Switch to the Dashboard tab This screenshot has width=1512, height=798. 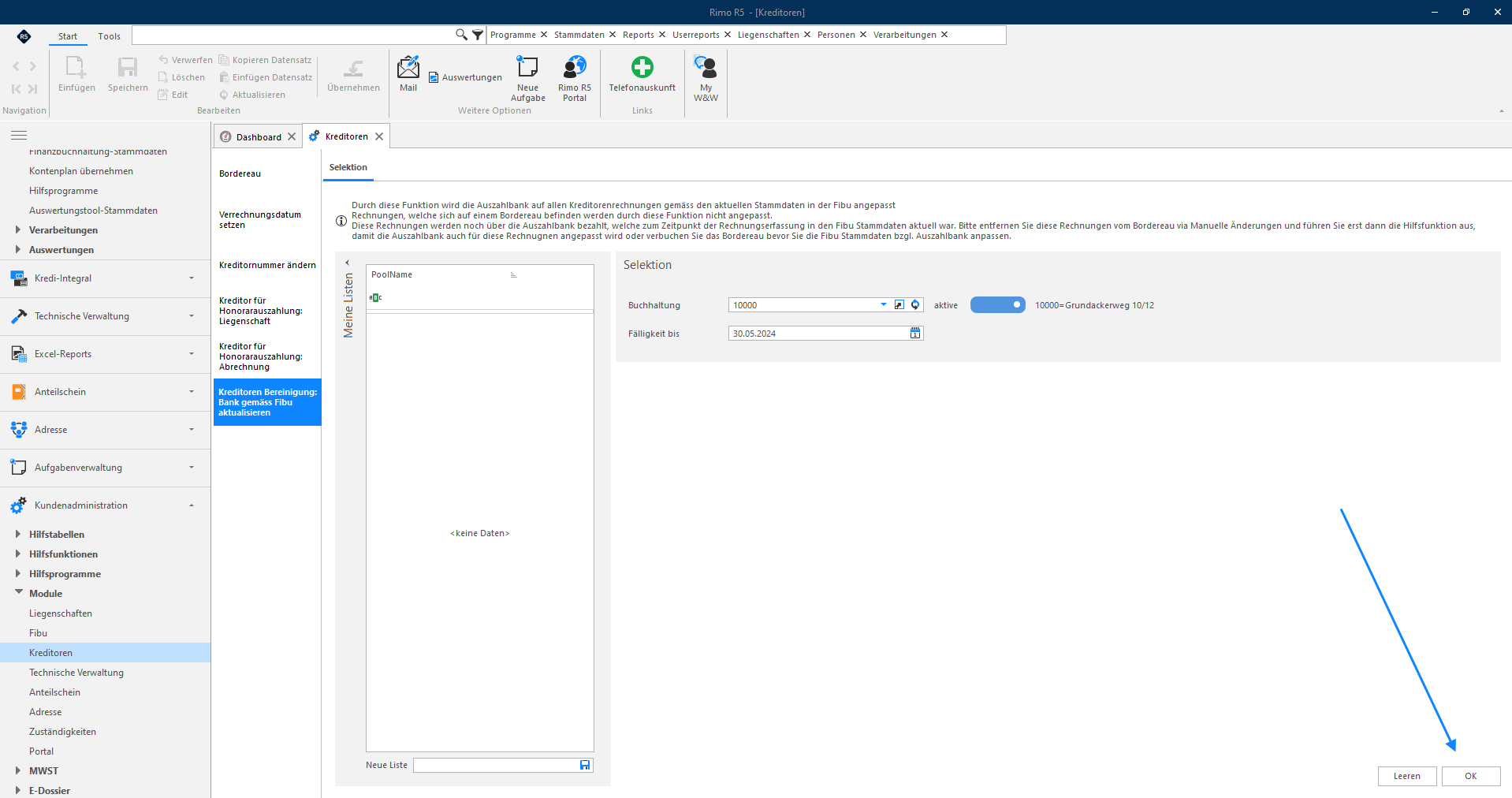[x=258, y=136]
